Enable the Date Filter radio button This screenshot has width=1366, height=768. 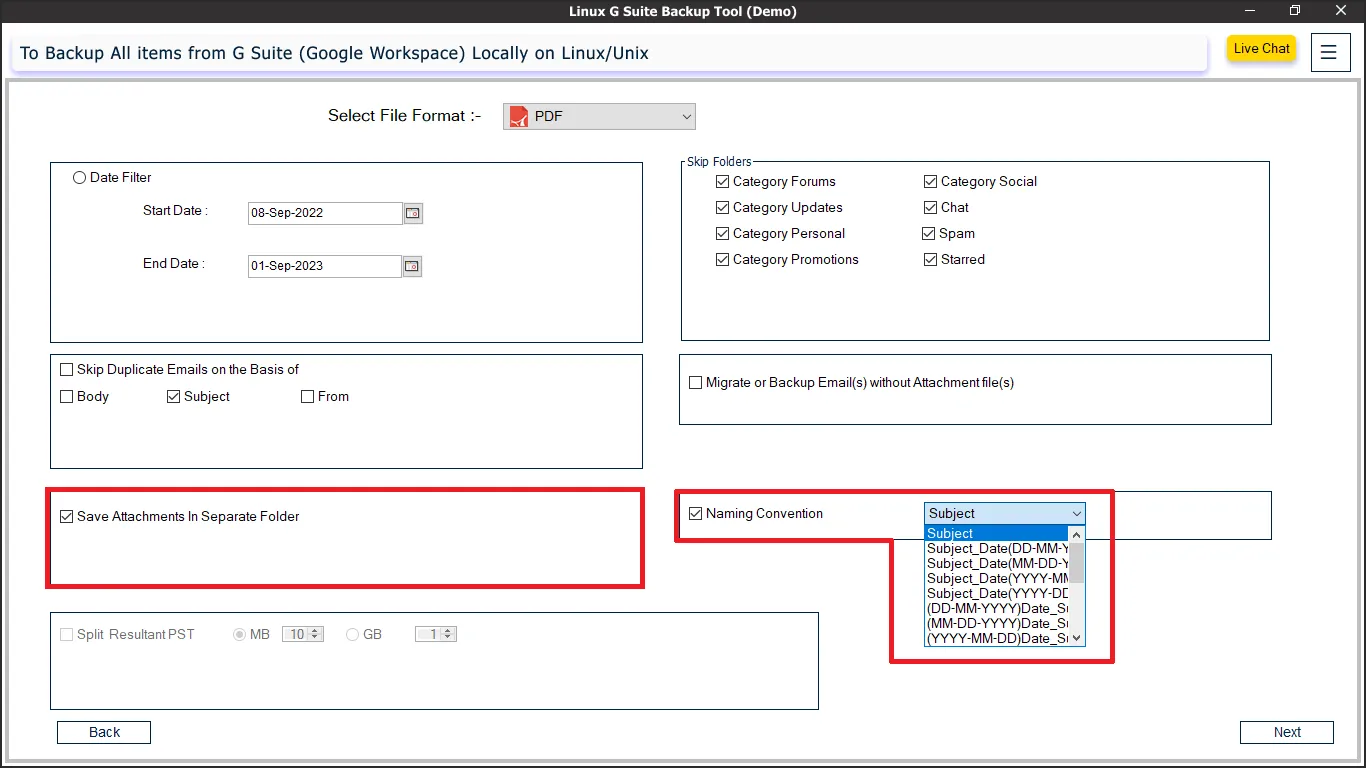80,178
